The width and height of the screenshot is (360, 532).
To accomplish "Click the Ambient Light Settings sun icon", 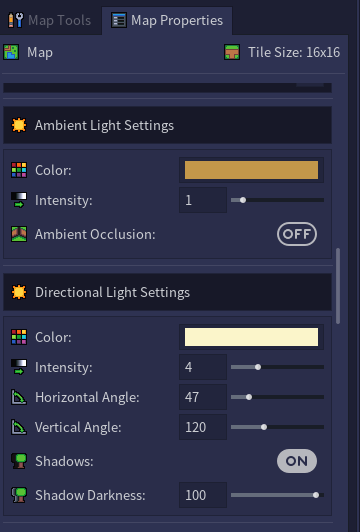I will [19, 125].
